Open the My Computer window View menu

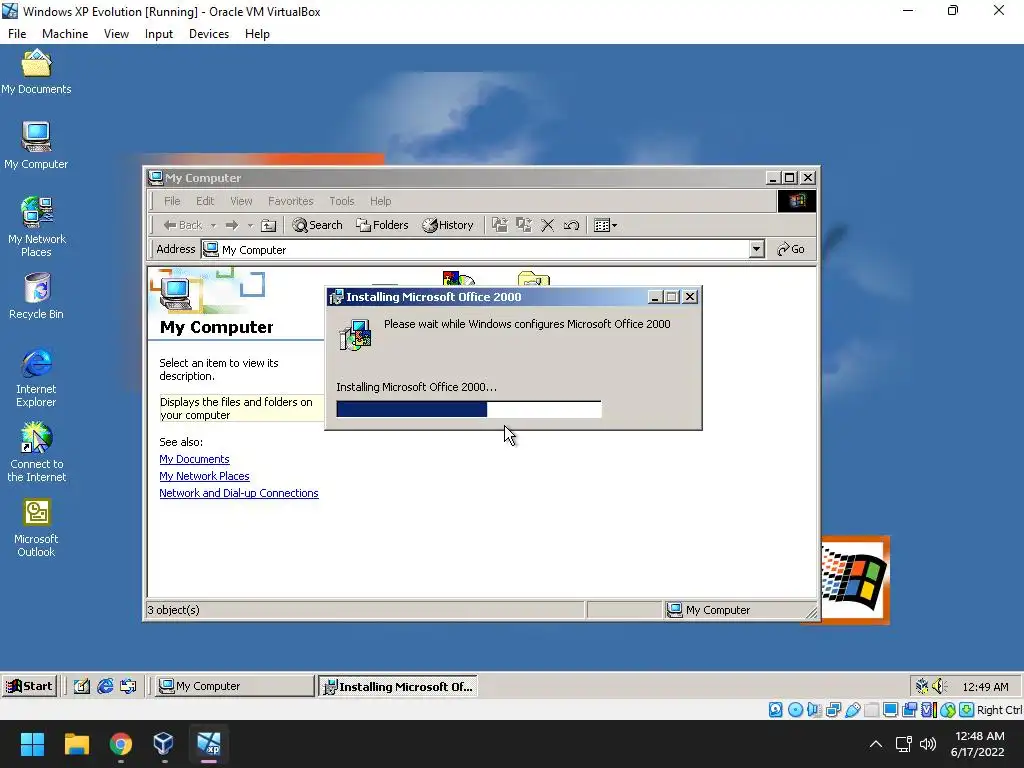[x=241, y=201]
